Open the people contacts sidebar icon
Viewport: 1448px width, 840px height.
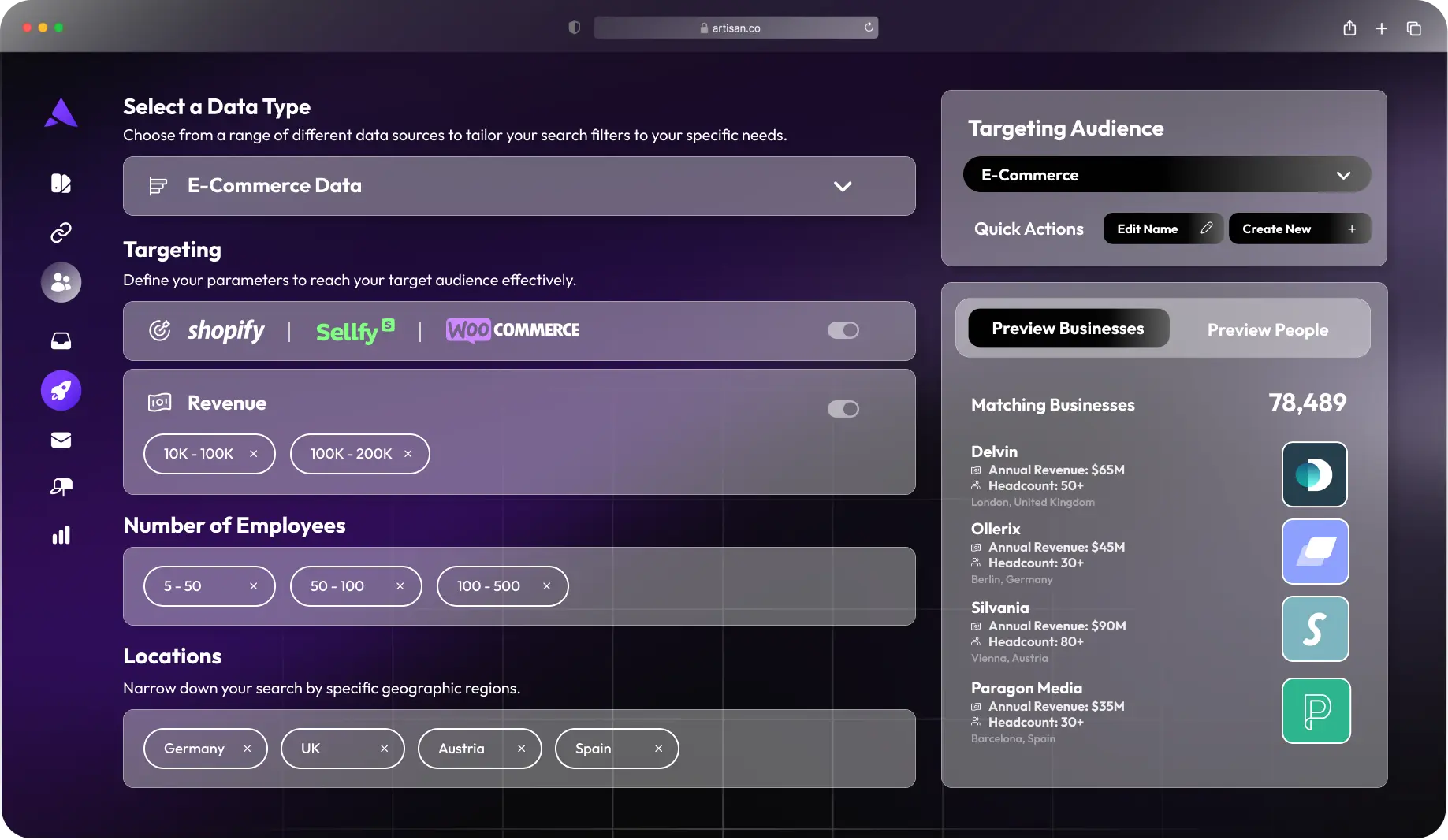(61, 282)
